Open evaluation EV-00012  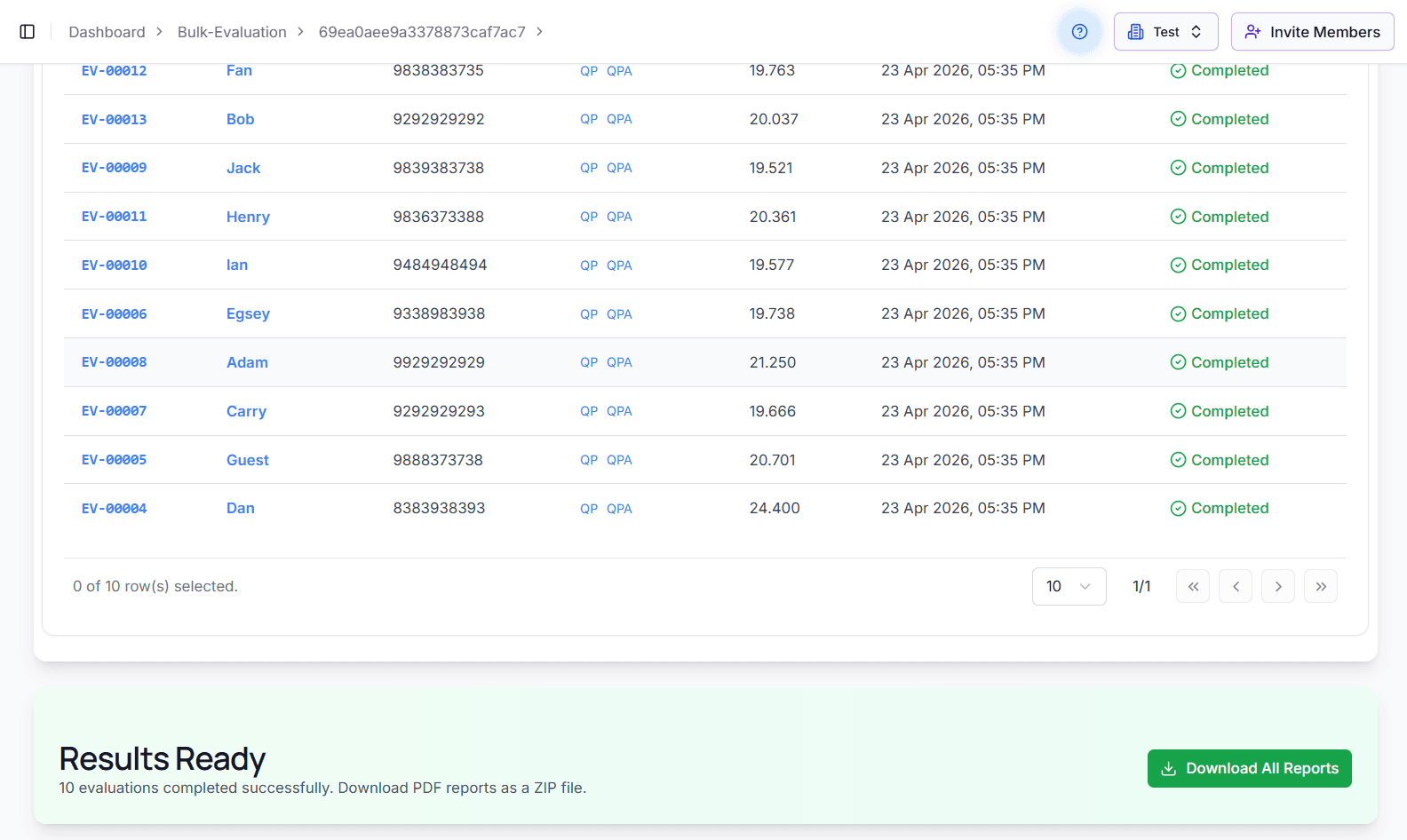[114, 71]
